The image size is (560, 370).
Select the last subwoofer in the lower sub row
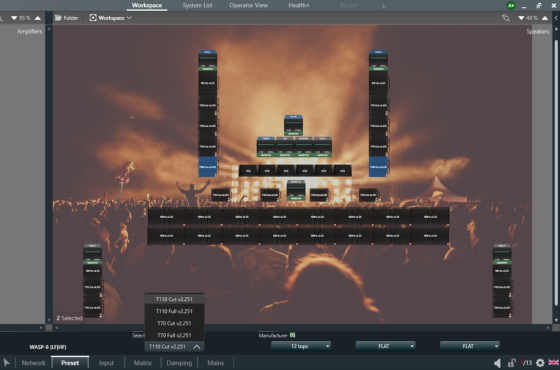coord(430,236)
